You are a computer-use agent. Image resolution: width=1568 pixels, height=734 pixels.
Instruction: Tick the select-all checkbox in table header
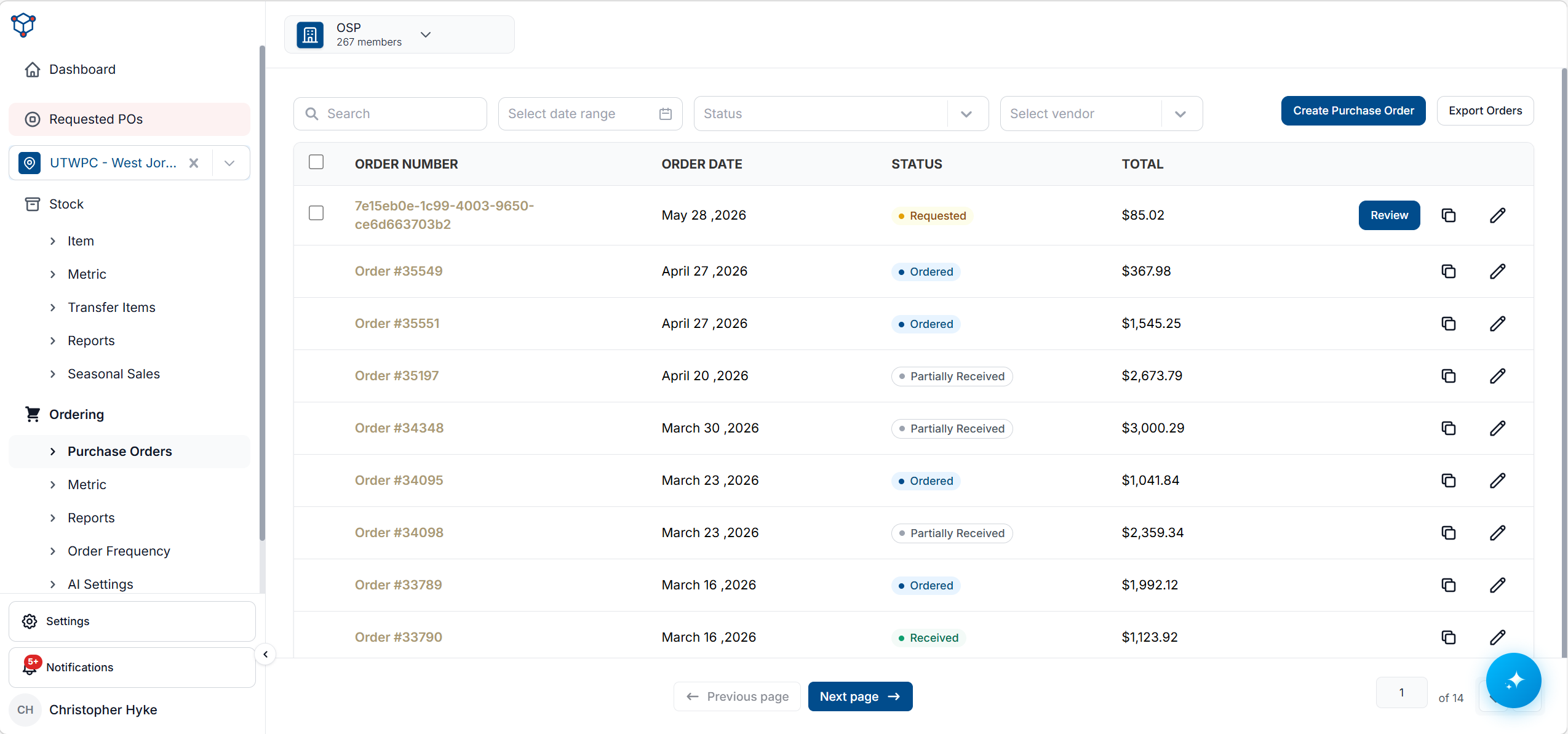click(x=316, y=162)
